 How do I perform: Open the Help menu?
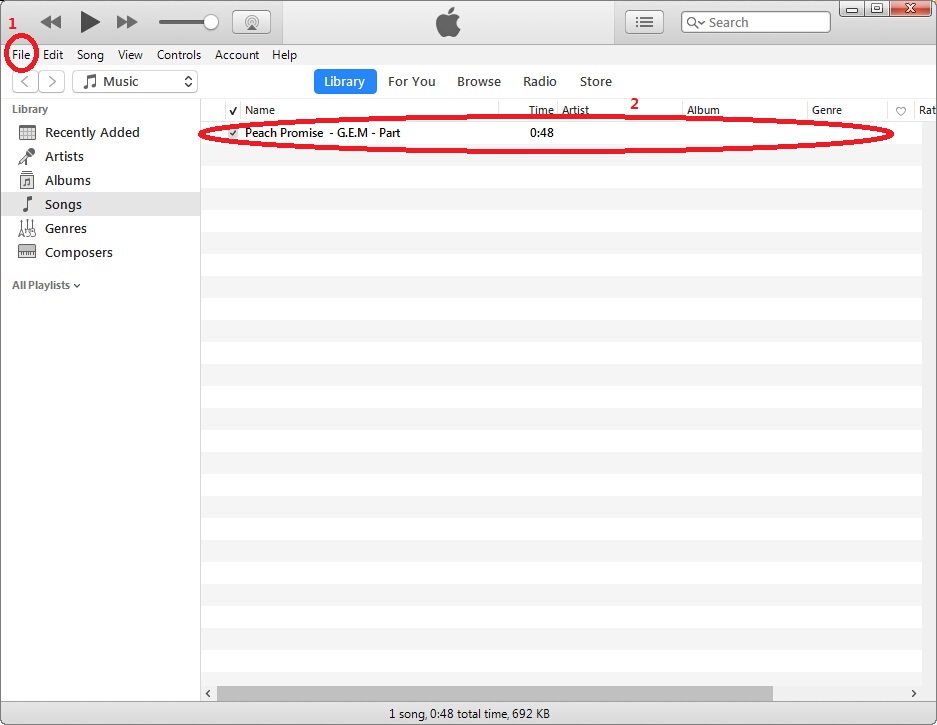(x=284, y=55)
